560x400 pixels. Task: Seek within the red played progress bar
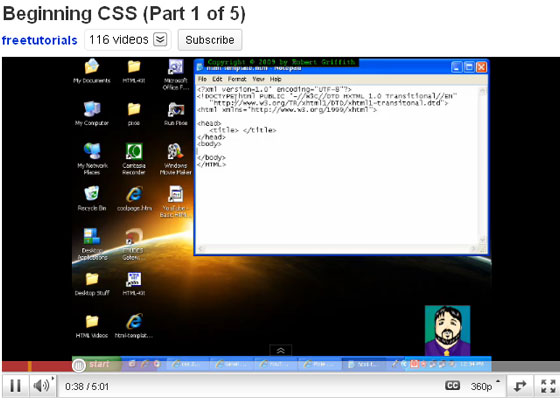pyautogui.click(x=37, y=366)
